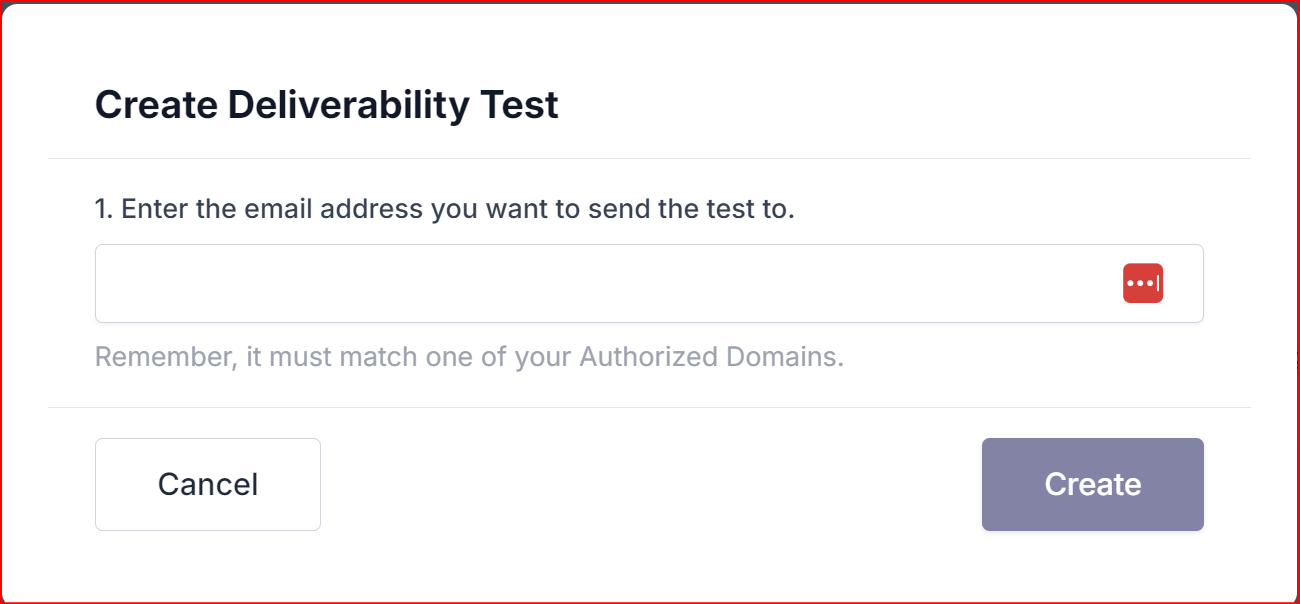Select the 'Create Deliverability Test' heading
The width and height of the screenshot is (1300, 604).
[327, 105]
